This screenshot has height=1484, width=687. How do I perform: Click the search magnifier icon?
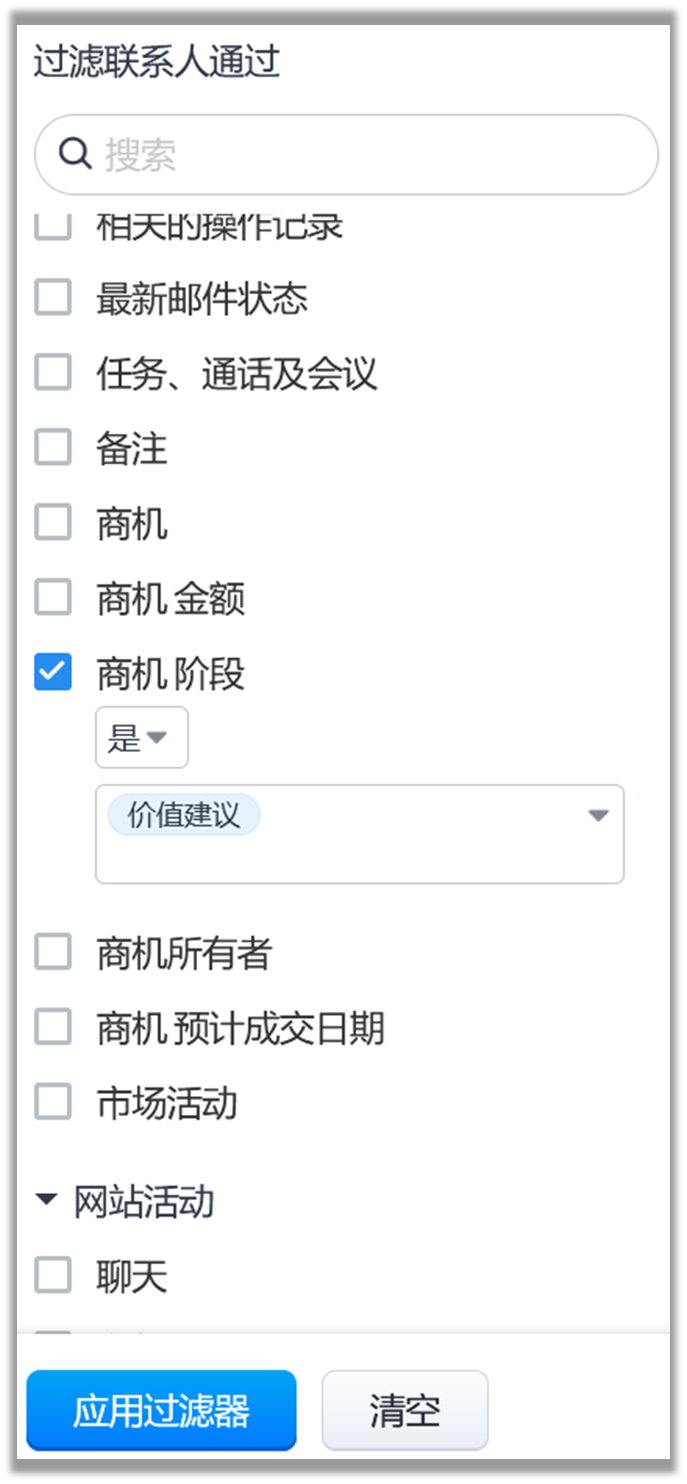(75, 154)
